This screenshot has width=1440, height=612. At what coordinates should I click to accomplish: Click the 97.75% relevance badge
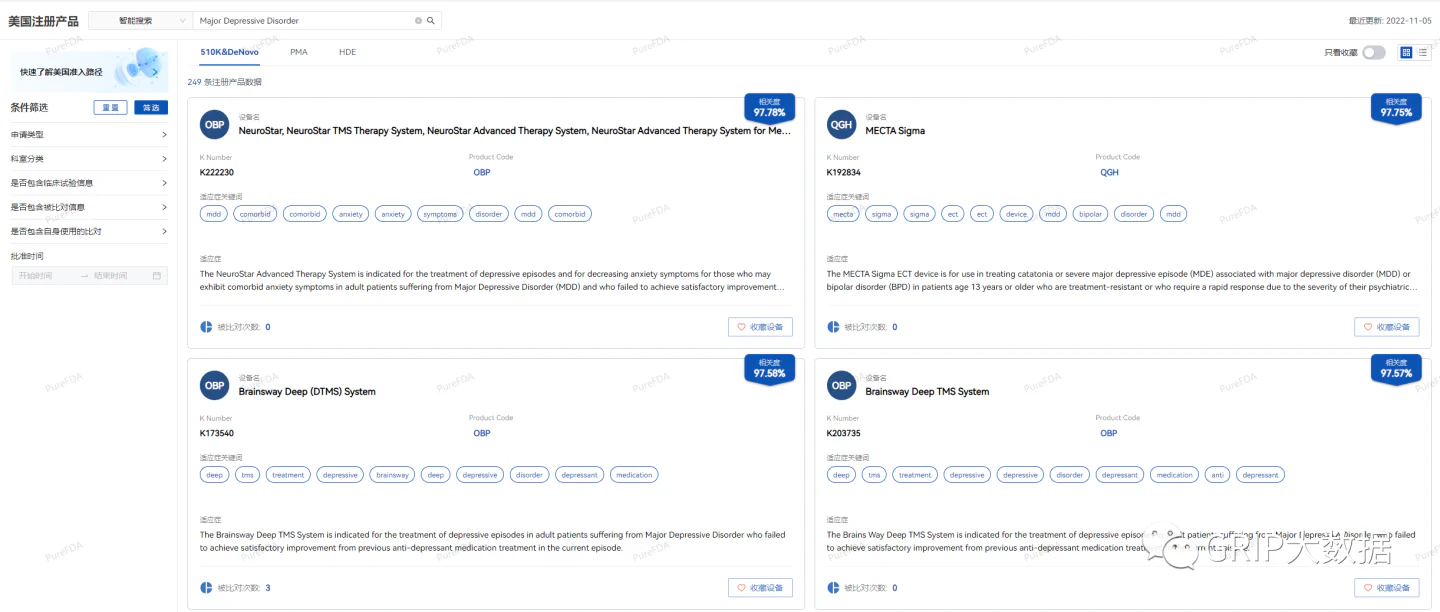click(1396, 108)
